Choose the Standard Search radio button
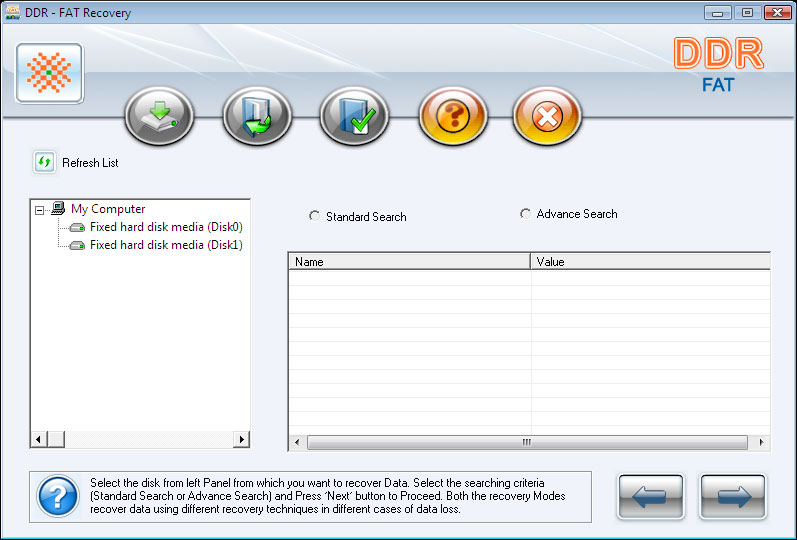The width and height of the screenshot is (797, 540). (x=315, y=216)
